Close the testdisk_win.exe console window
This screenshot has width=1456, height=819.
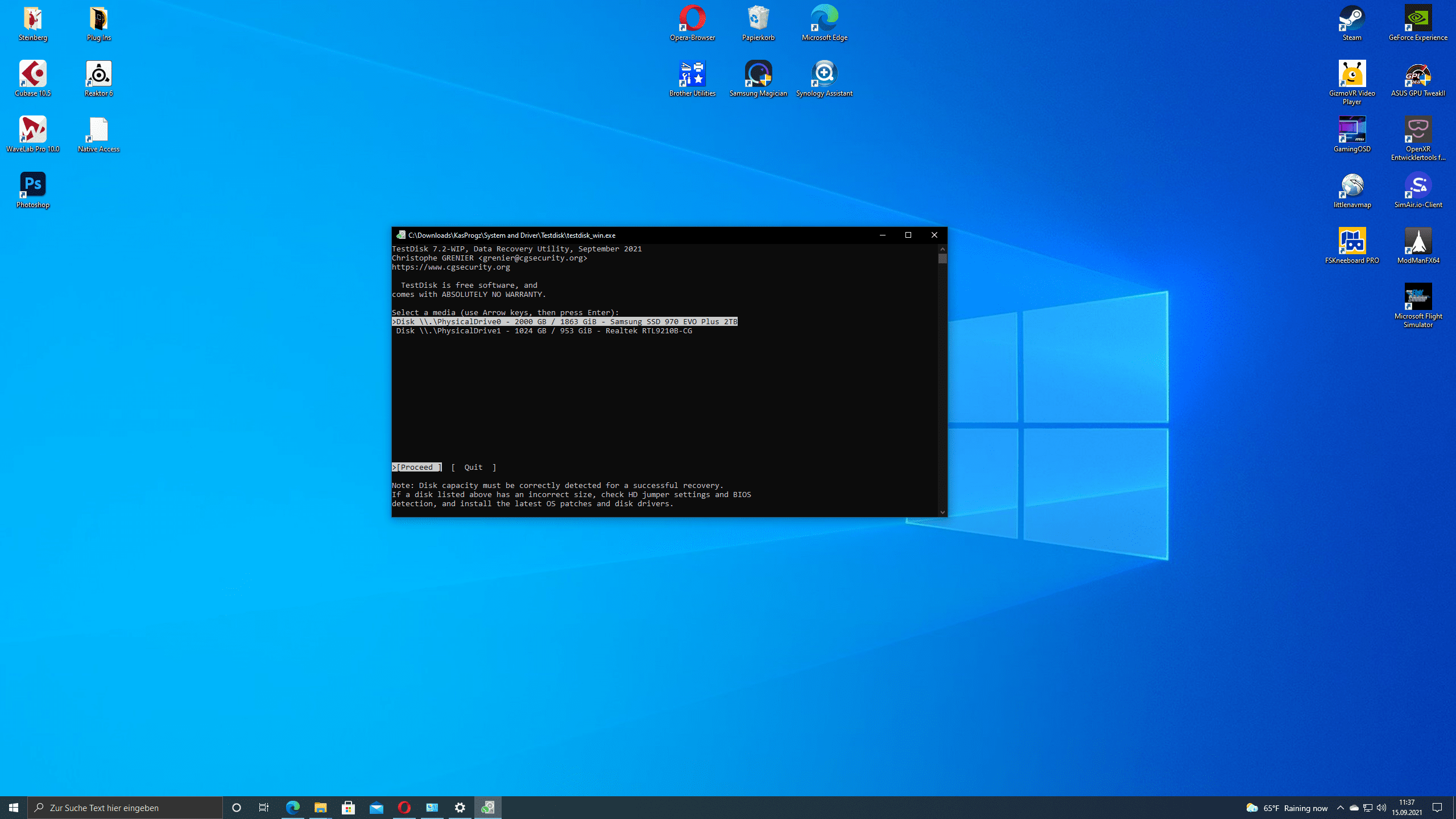click(x=934, y=235)
